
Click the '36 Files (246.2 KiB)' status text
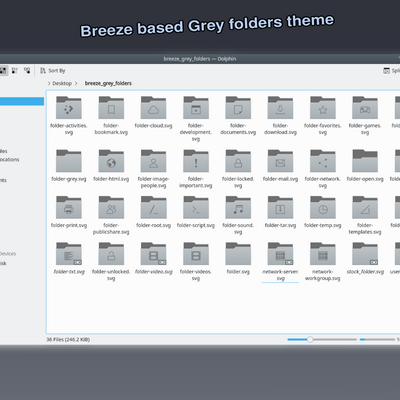pyautogui.click(x=68, y=340)
